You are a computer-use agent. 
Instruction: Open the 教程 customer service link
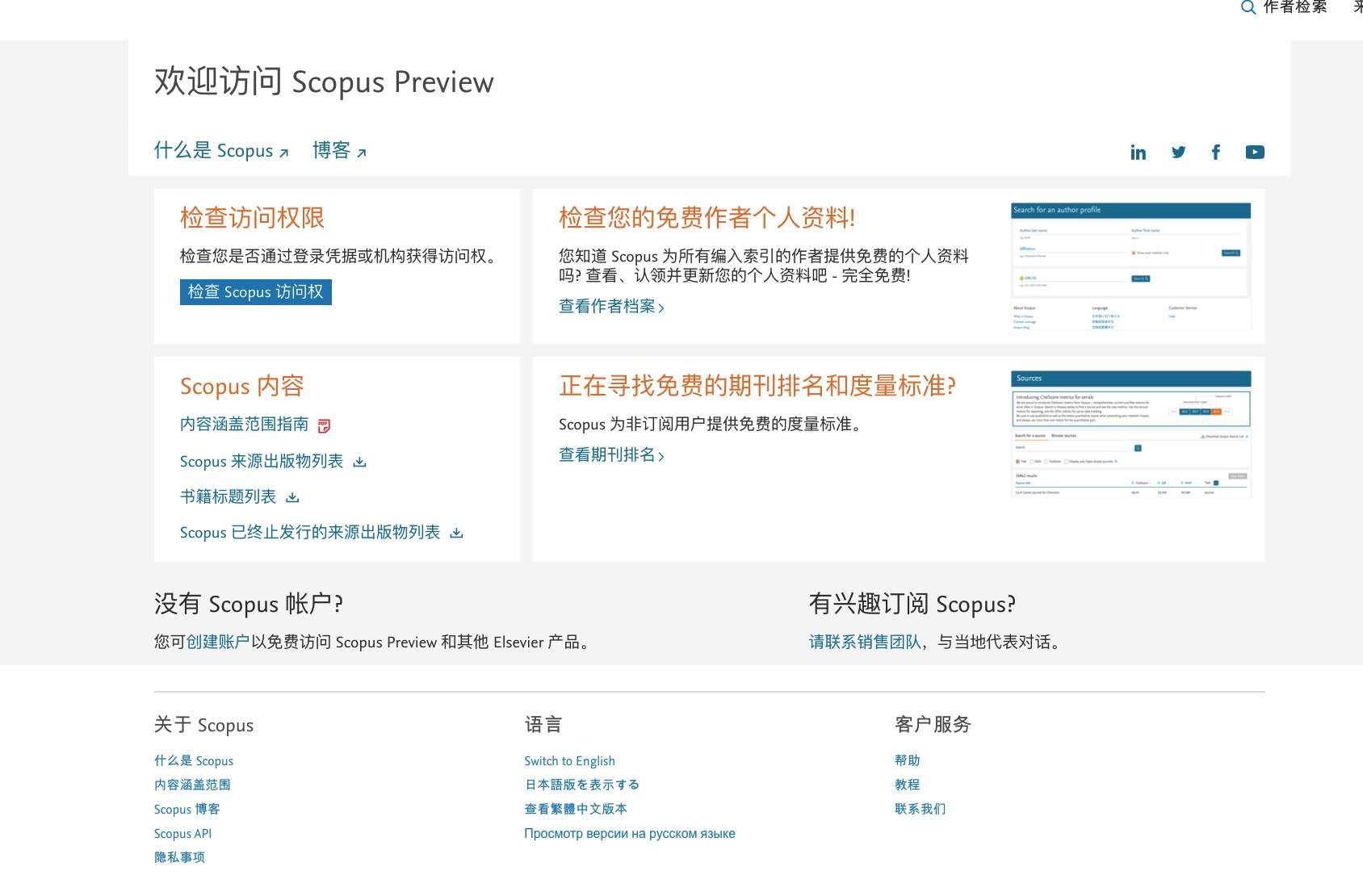[x=908, y=785]
